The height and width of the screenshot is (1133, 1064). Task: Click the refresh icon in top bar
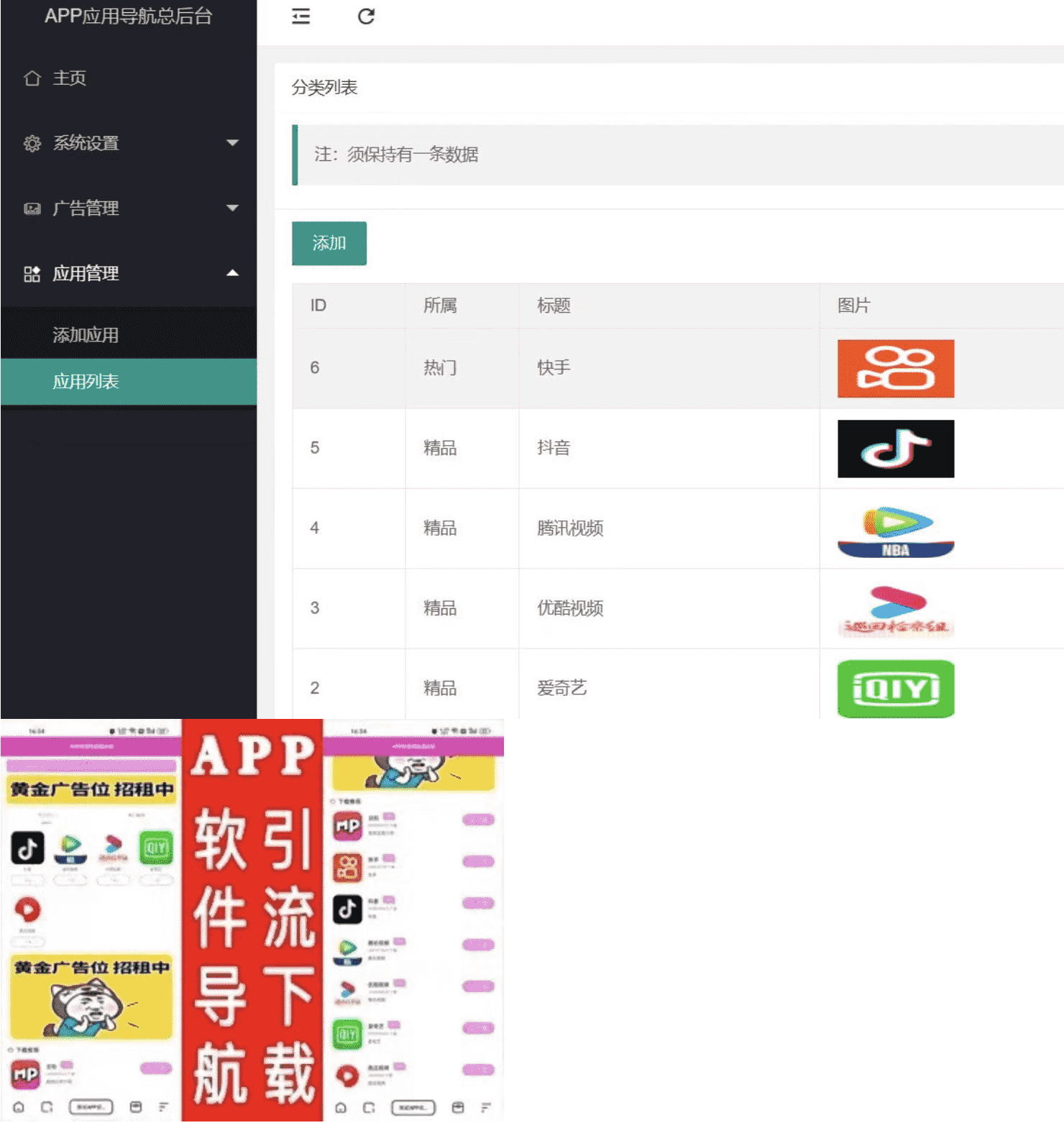(x=366, y=16)
